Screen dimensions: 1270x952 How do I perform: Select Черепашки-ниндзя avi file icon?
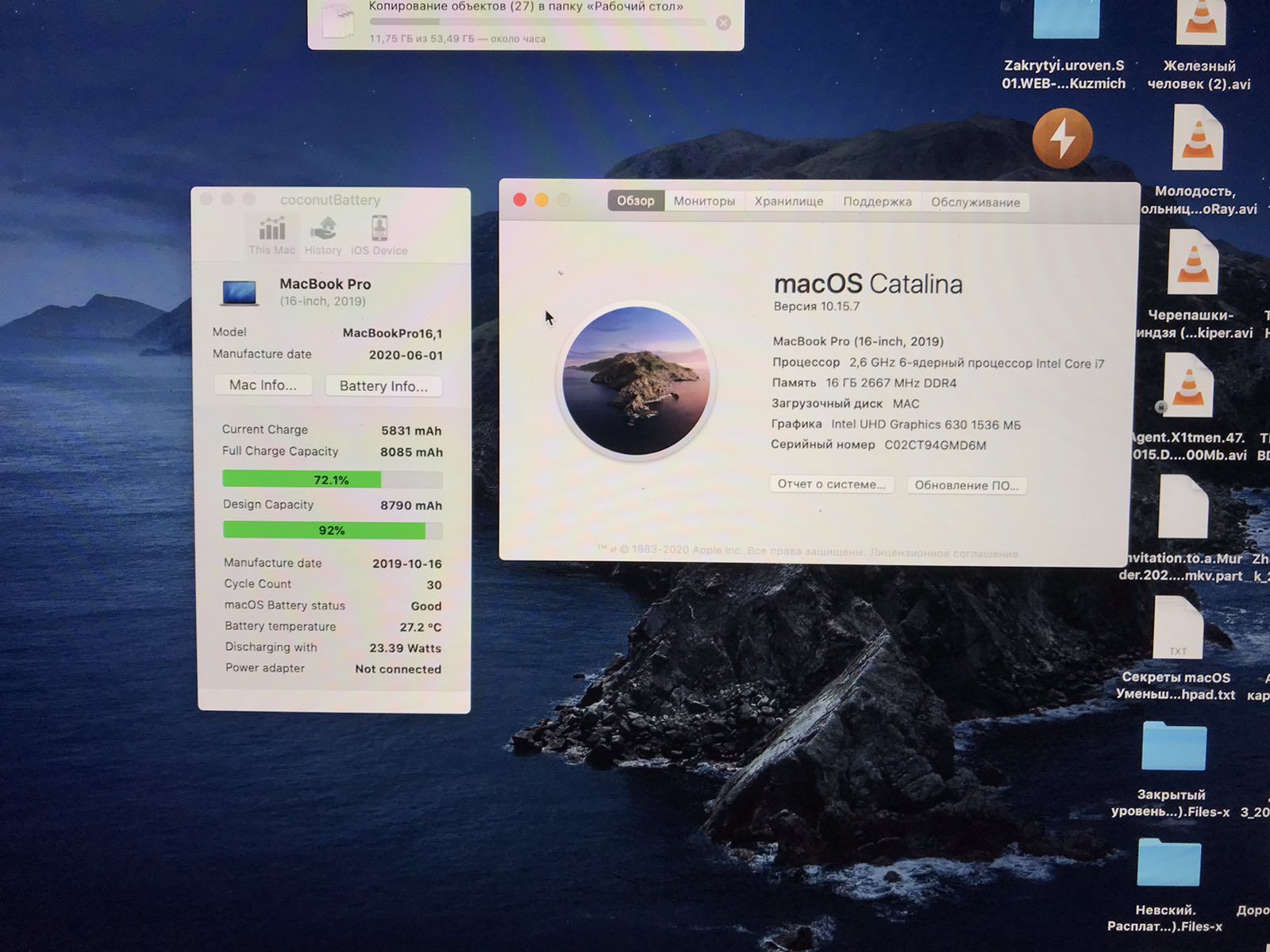[1193, 263]
